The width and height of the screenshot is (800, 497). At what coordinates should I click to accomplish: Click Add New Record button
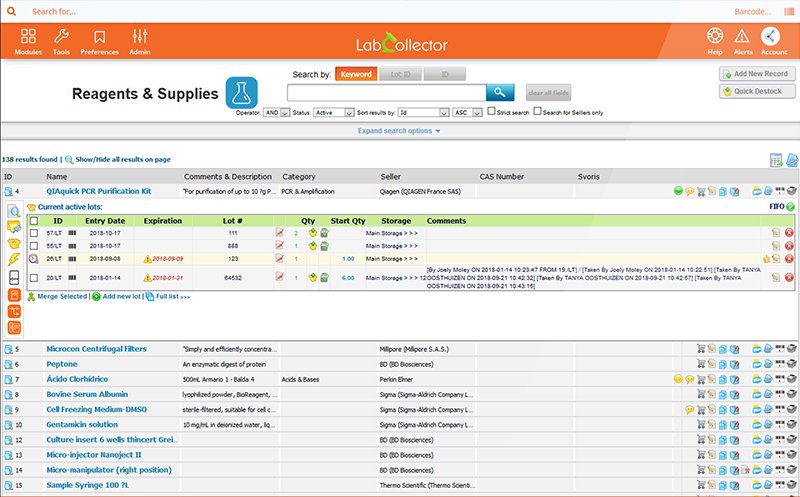pos(757,74)
